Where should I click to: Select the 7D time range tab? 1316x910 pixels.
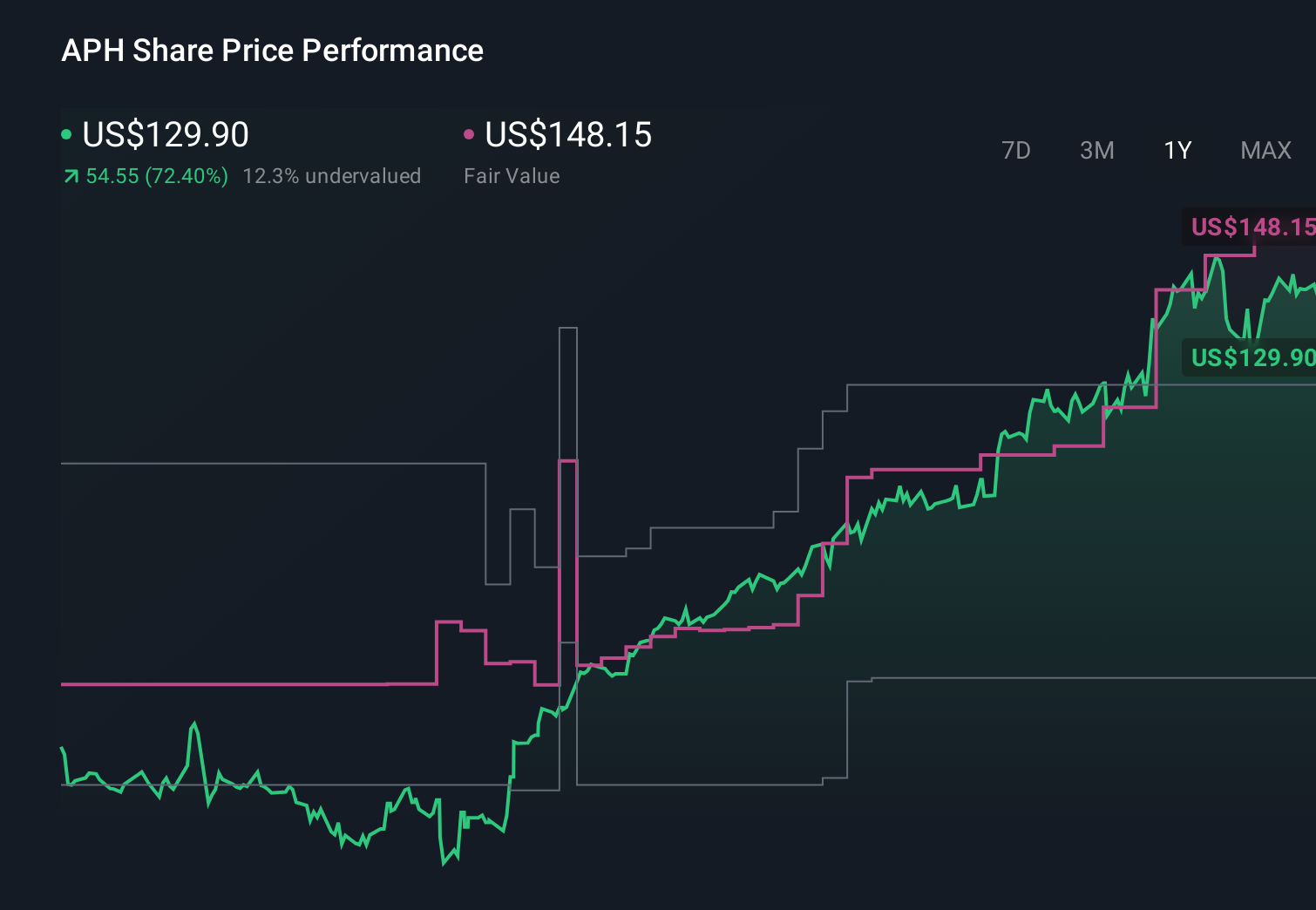1015,151
